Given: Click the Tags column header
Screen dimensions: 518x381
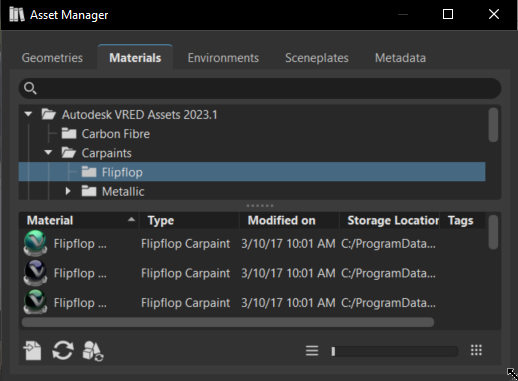Looking at the screenshot, I should [463, 220].
